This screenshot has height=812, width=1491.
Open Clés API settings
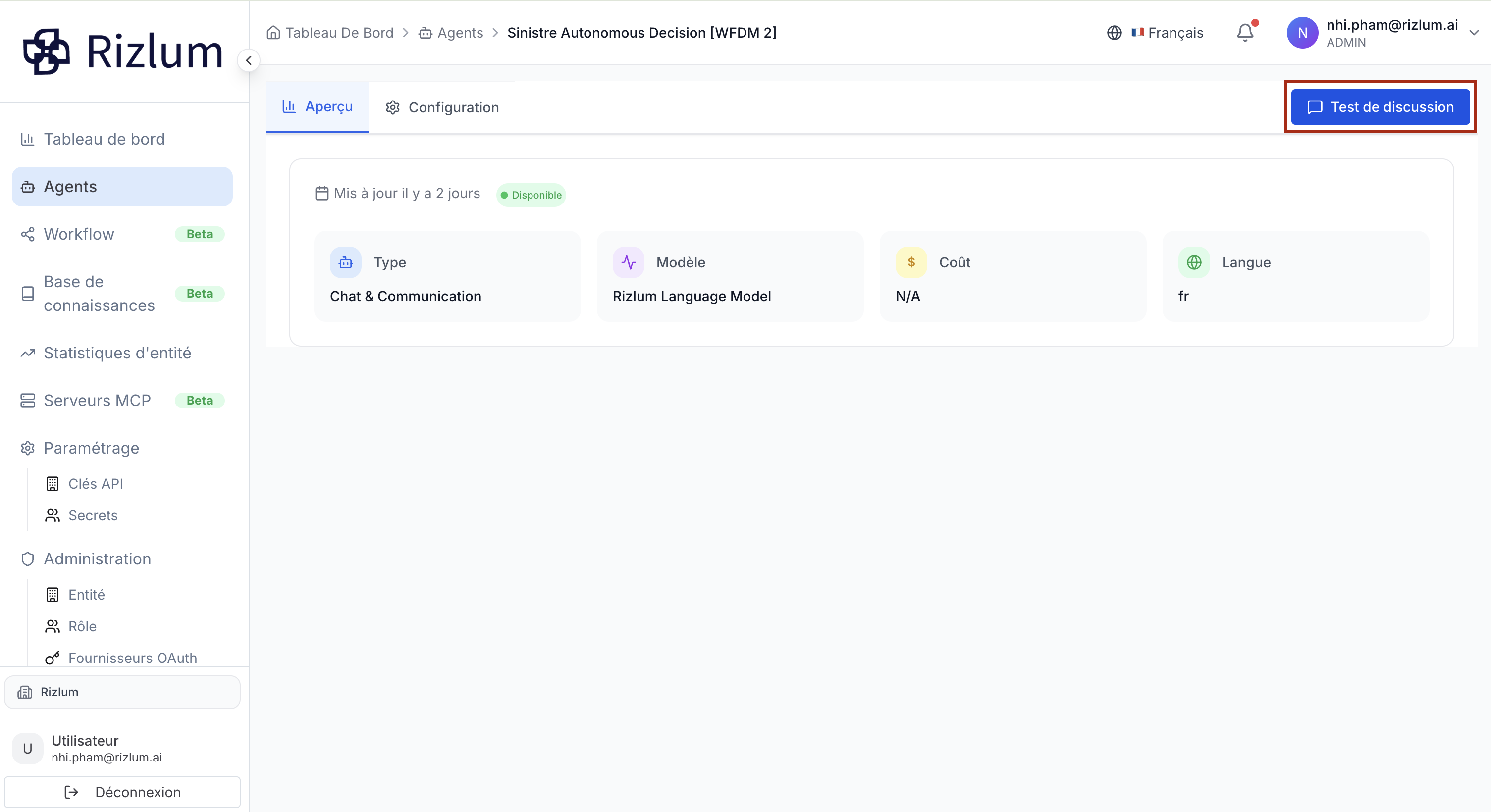(x=96, y=484)
